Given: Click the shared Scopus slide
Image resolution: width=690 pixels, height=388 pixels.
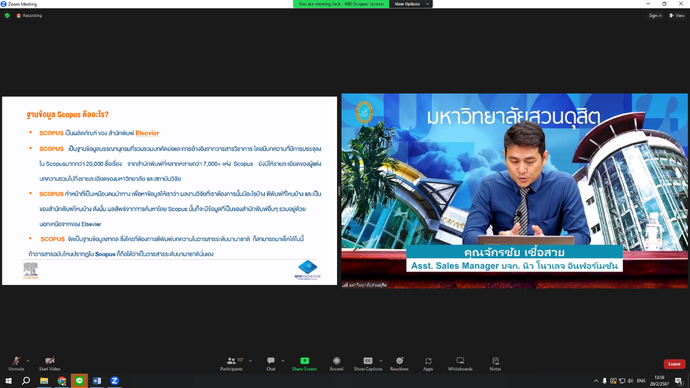Looking at the screenshot, I should pos(169,190).
